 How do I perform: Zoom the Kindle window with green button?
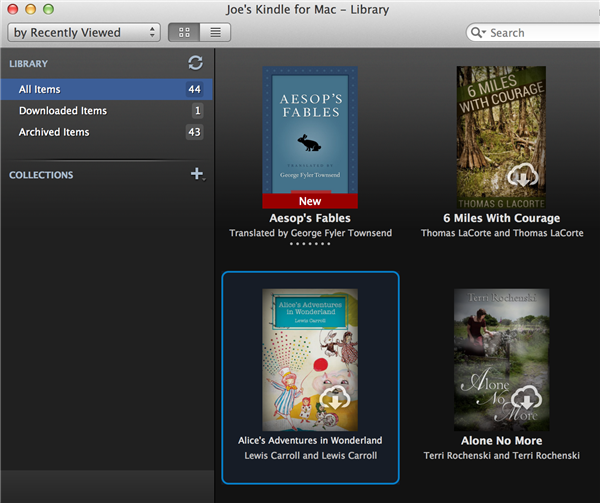(x=48, y=9)
